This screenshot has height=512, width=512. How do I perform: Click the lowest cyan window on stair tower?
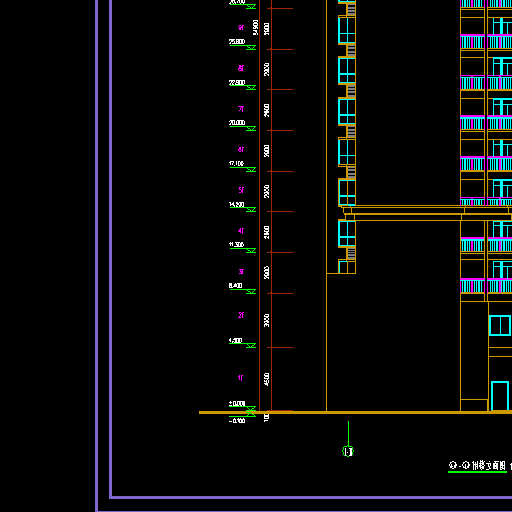pos(347,267)
